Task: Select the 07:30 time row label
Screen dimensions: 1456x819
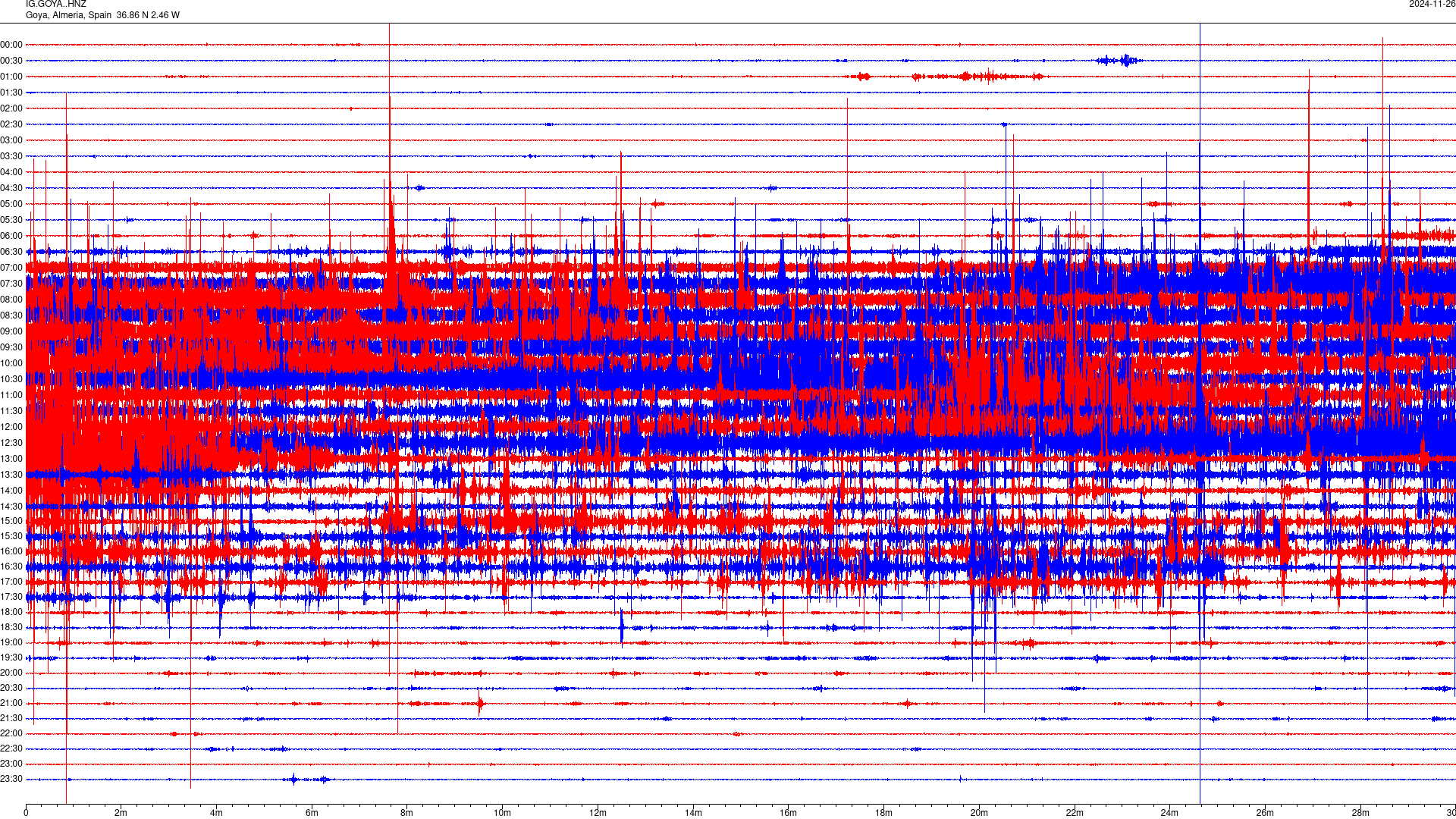Action: pos(11,284)
